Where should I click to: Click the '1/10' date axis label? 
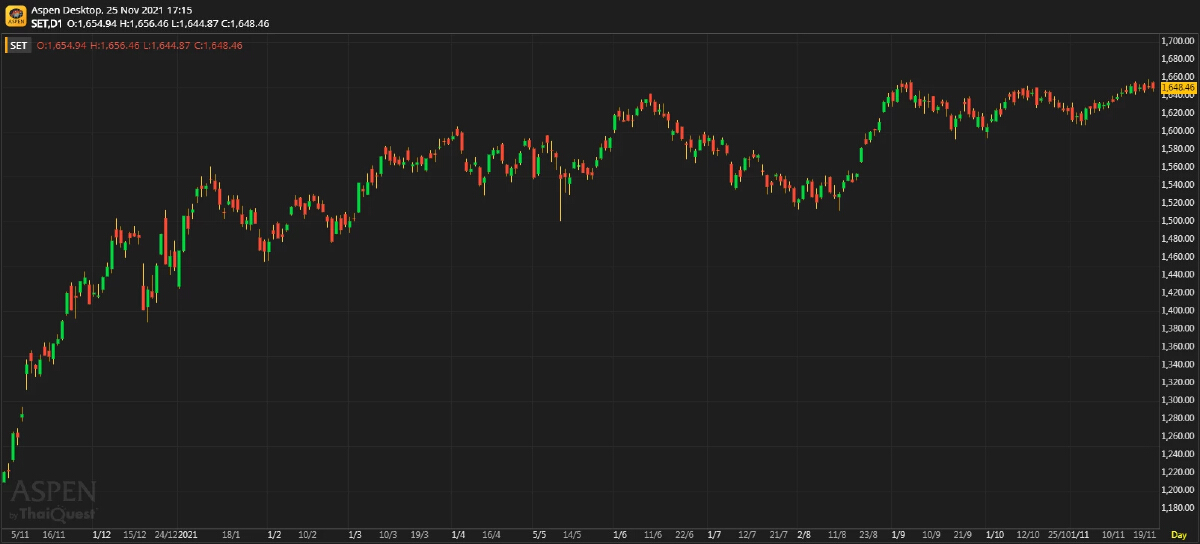994,535
